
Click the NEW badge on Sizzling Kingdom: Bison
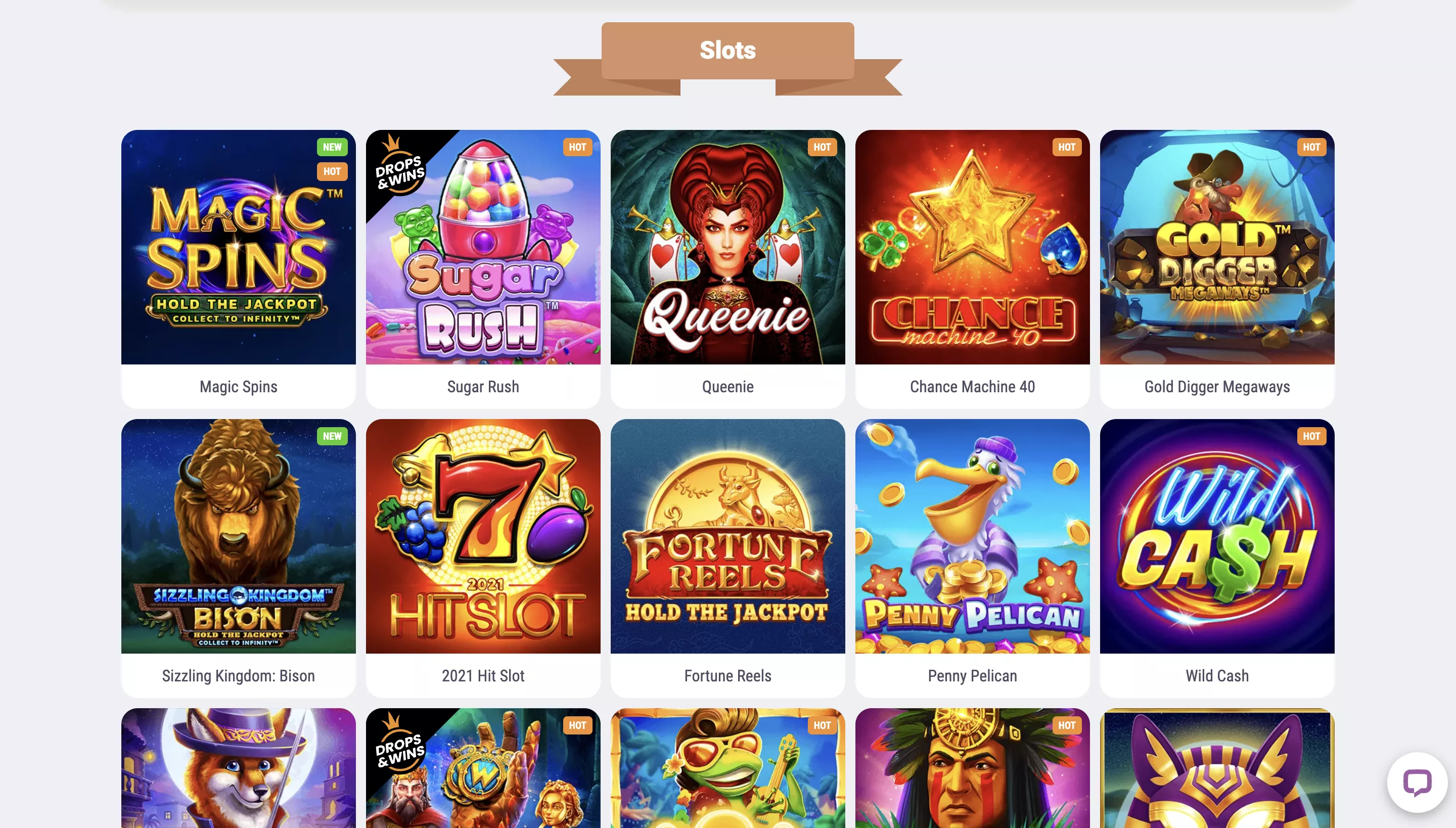(x=332, y=436)
